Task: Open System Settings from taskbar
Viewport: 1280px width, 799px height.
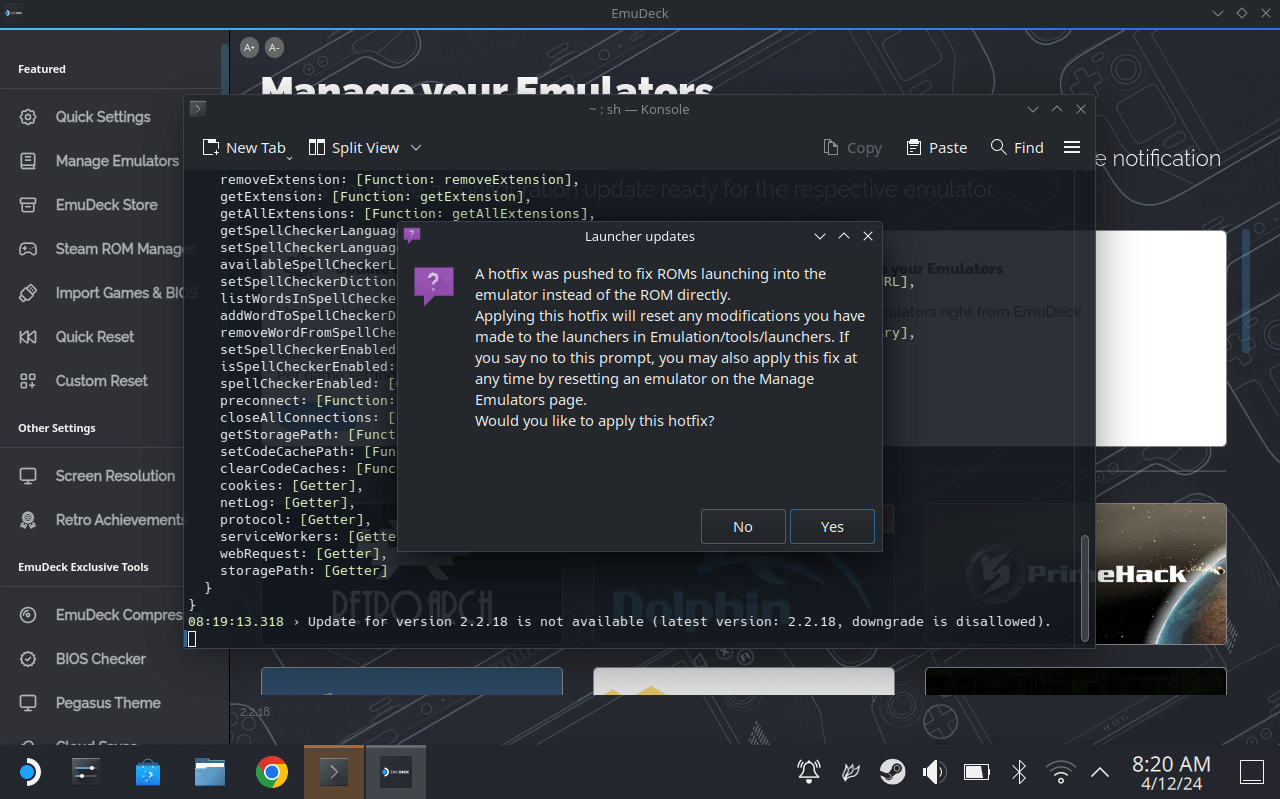Action: click(86, 772)
